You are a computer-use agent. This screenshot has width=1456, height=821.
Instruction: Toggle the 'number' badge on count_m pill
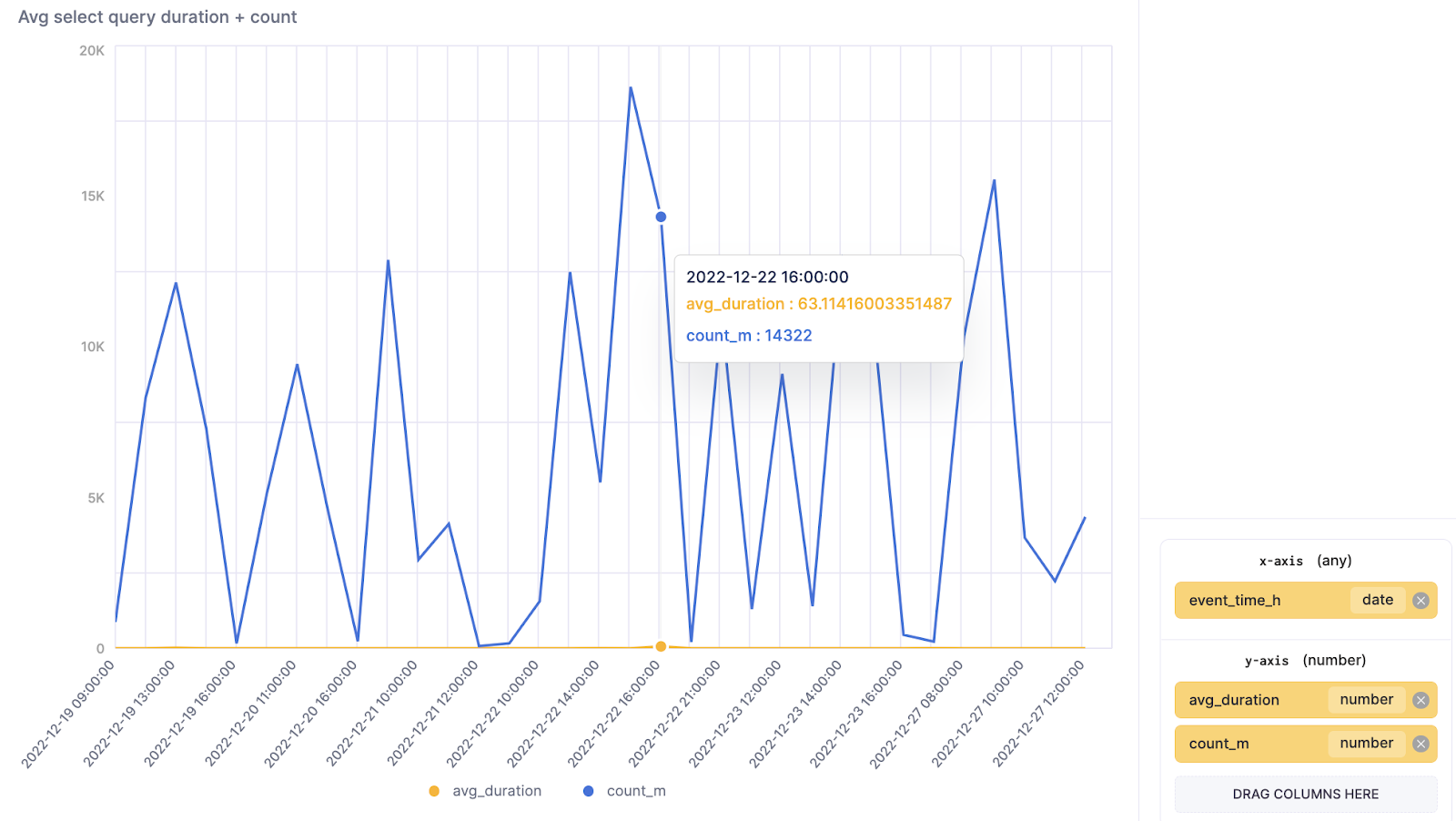point(1367,744)
